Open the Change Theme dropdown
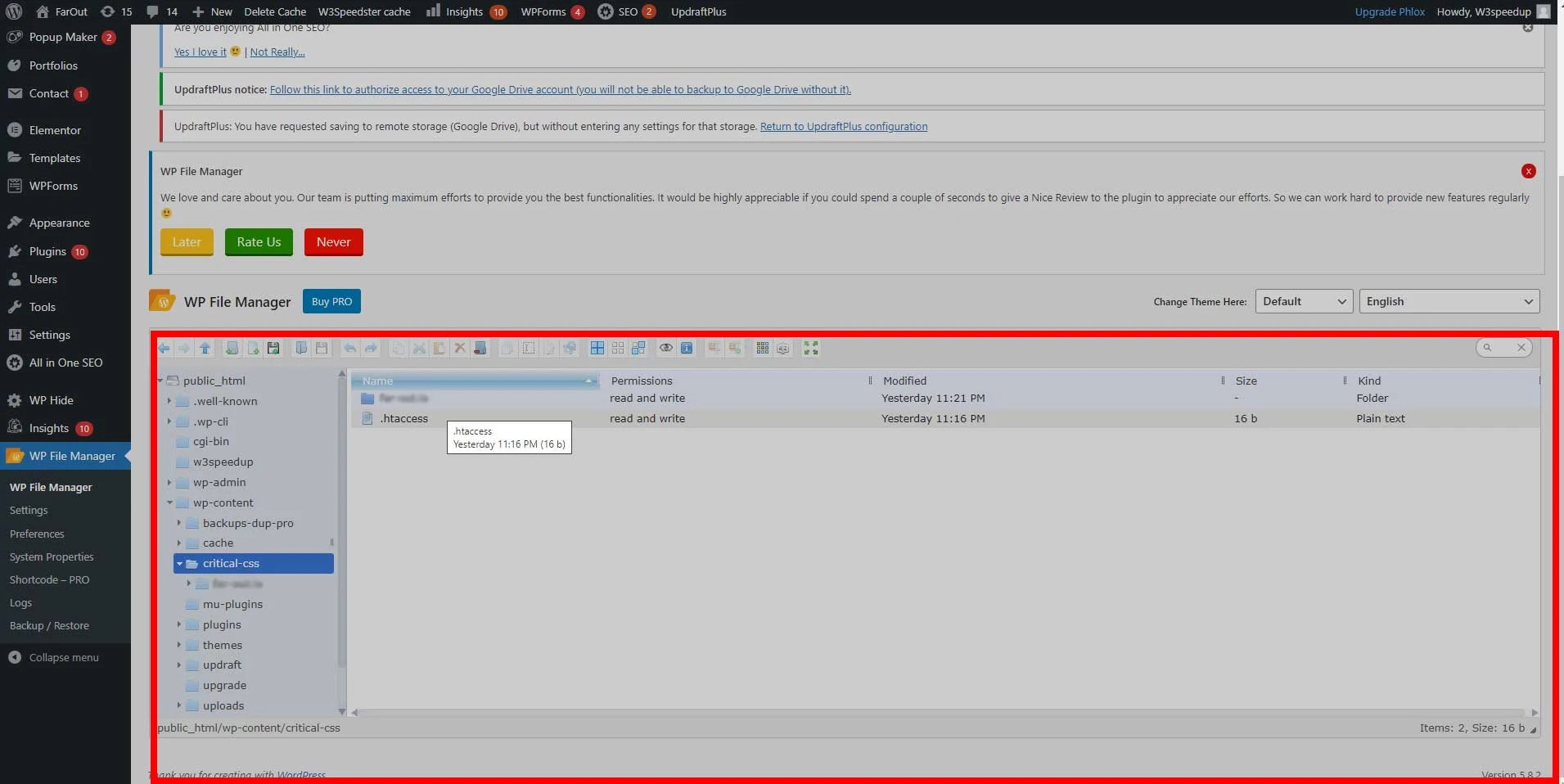The width and height of the screenshot is (1564, 784). pyautogui.click(x=1303, y=301)
